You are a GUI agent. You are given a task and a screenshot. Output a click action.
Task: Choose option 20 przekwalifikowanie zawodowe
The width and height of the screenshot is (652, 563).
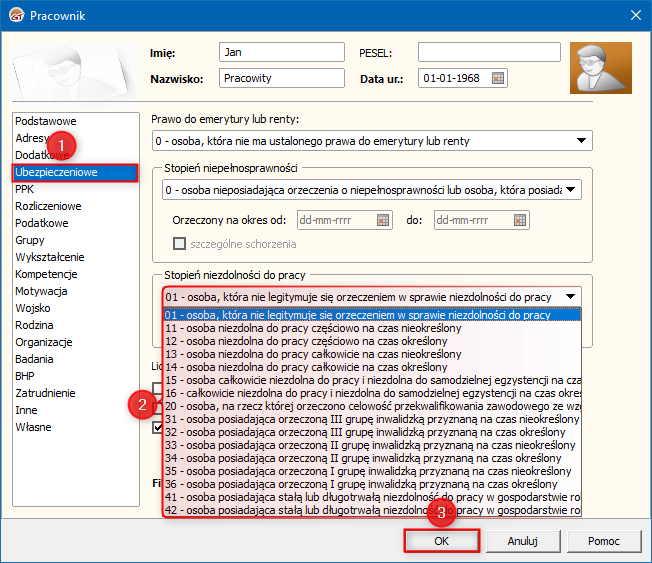click(x=372, y=406)
